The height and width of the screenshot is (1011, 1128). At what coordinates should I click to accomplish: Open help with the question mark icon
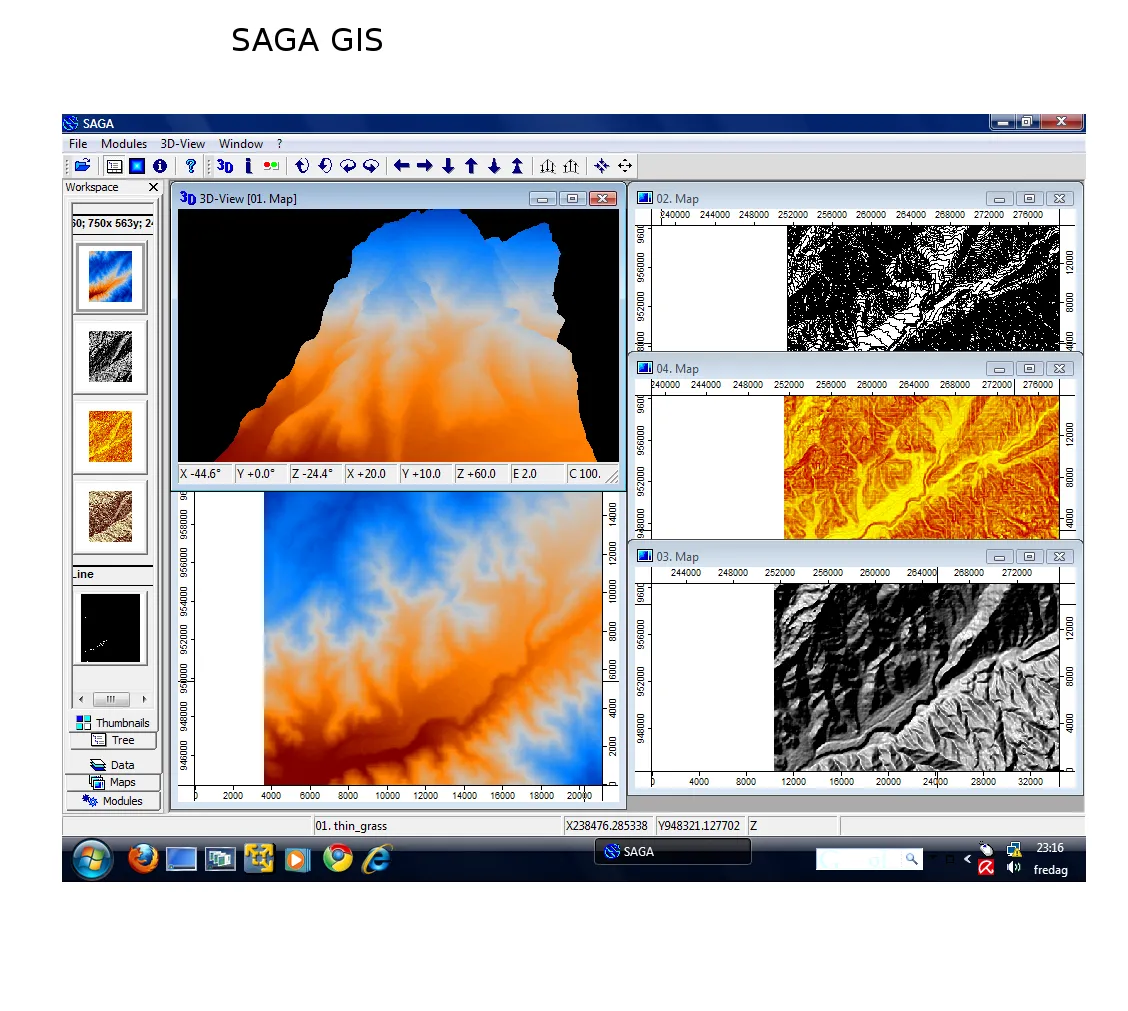click(191, 166)
